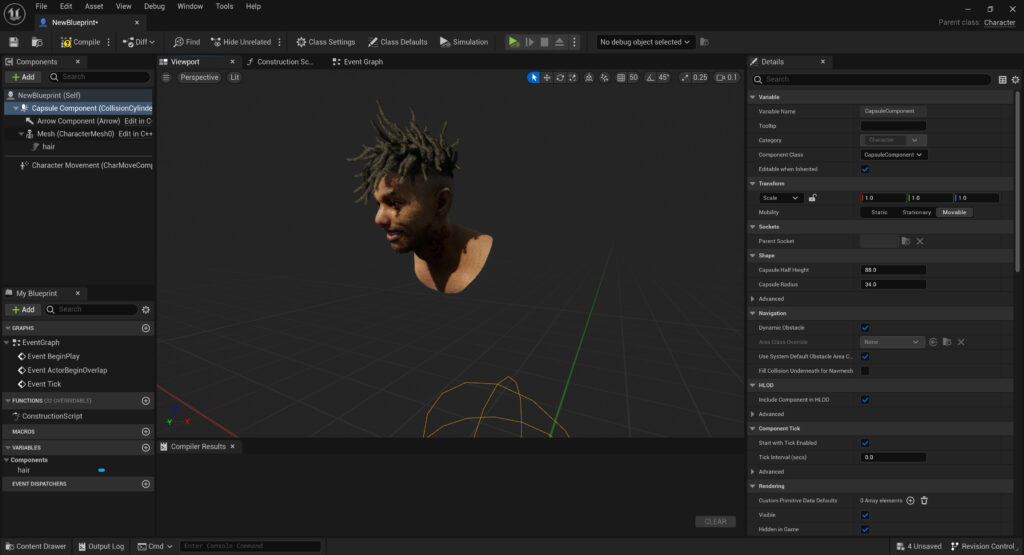Switch to the Event Graph tab
Viewport: 1024px width, 555px height.
point(362,62)
